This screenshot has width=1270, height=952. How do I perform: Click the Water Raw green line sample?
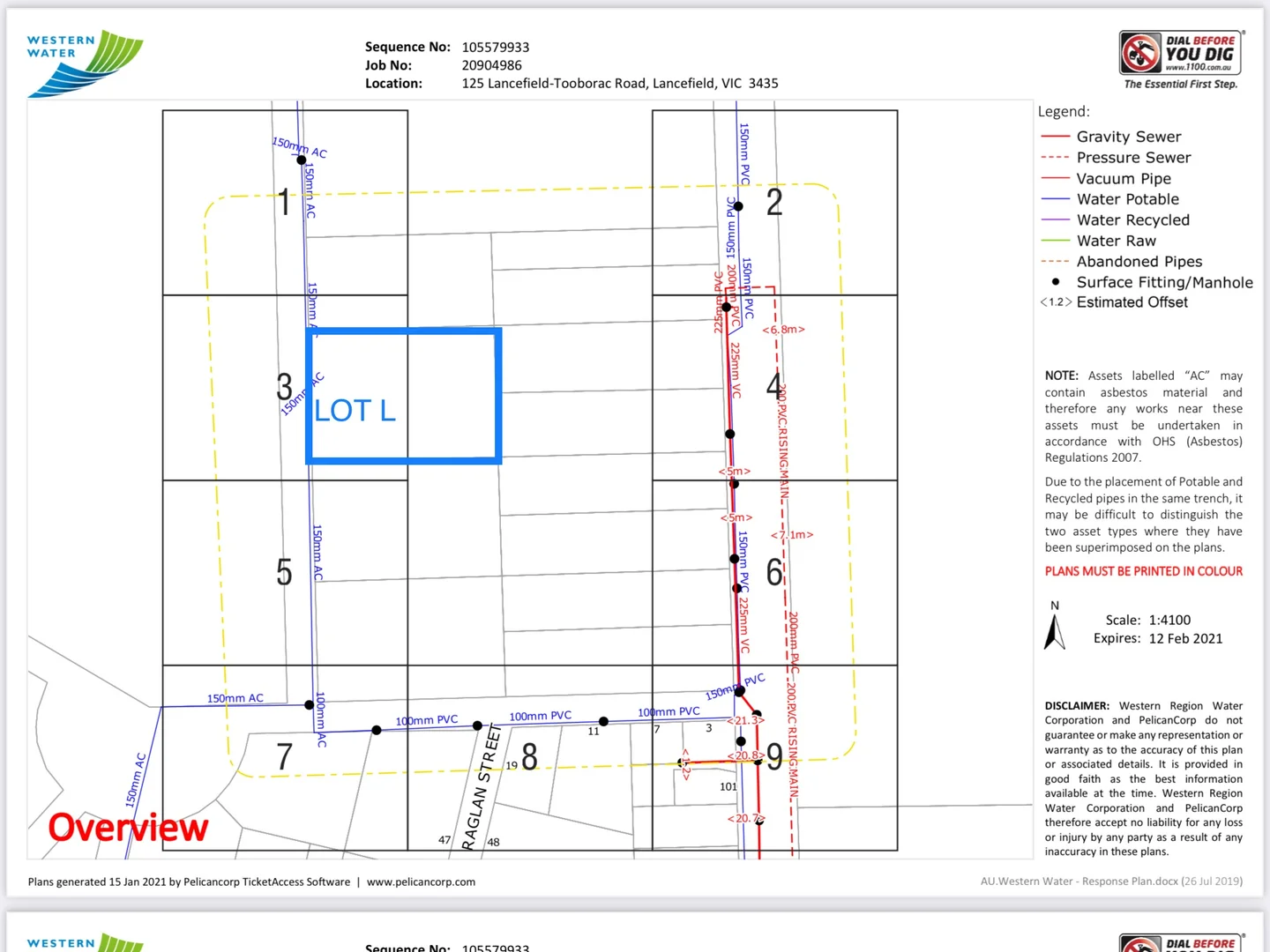coord(1055,241)
